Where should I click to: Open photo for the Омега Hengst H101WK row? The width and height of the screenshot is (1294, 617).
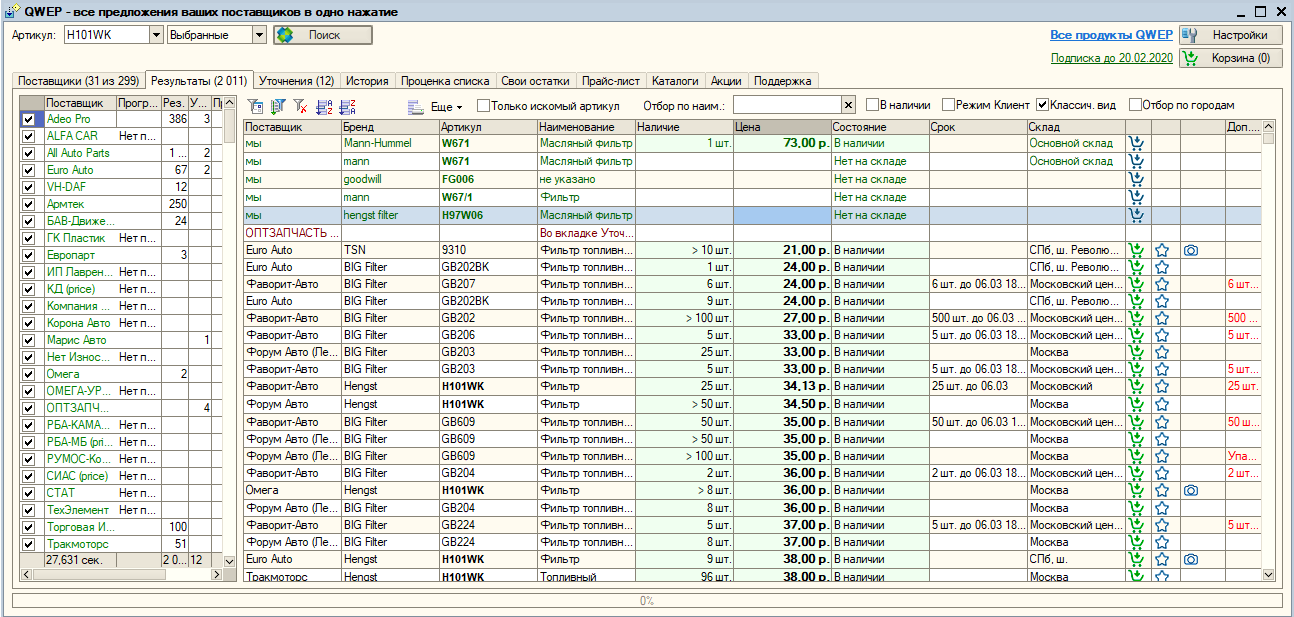pos(1190,490)
